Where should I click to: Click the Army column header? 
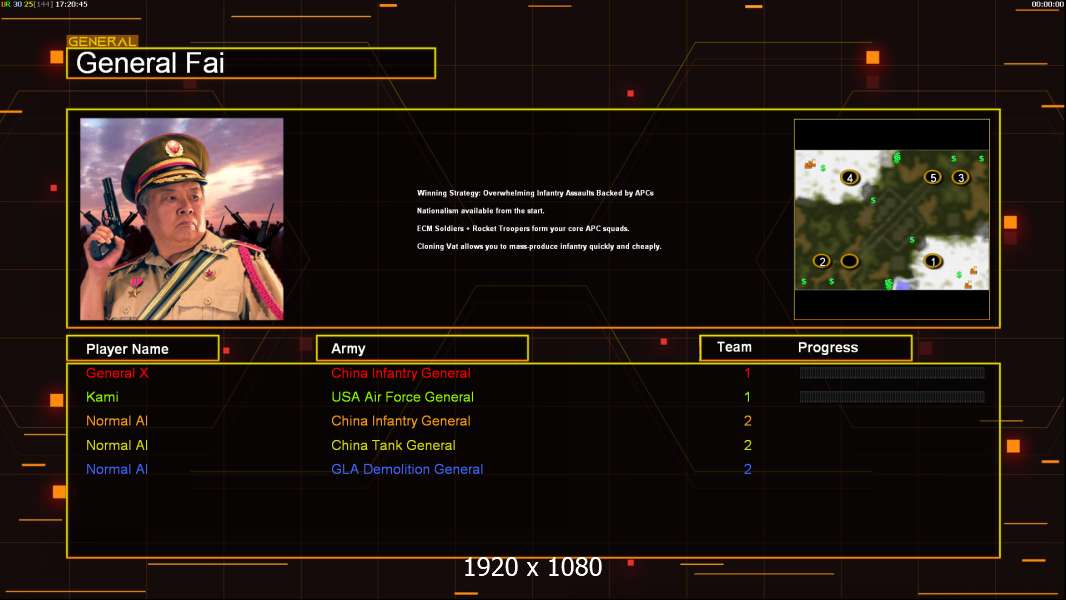[x=422, y=349]
